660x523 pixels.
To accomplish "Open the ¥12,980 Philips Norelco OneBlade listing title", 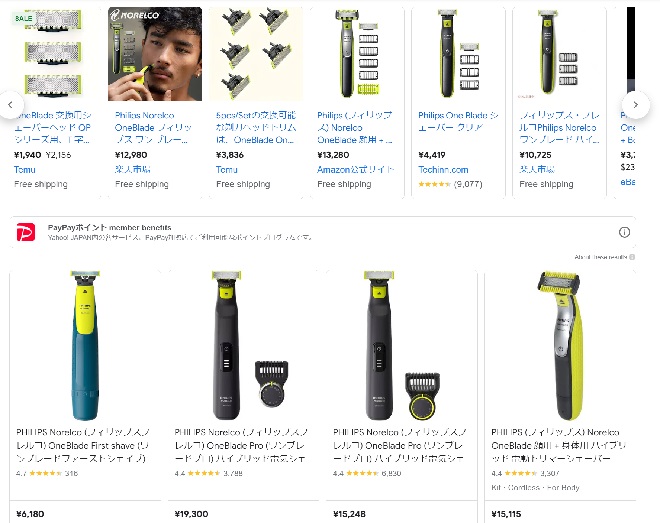I will click(x=153, y=127).
